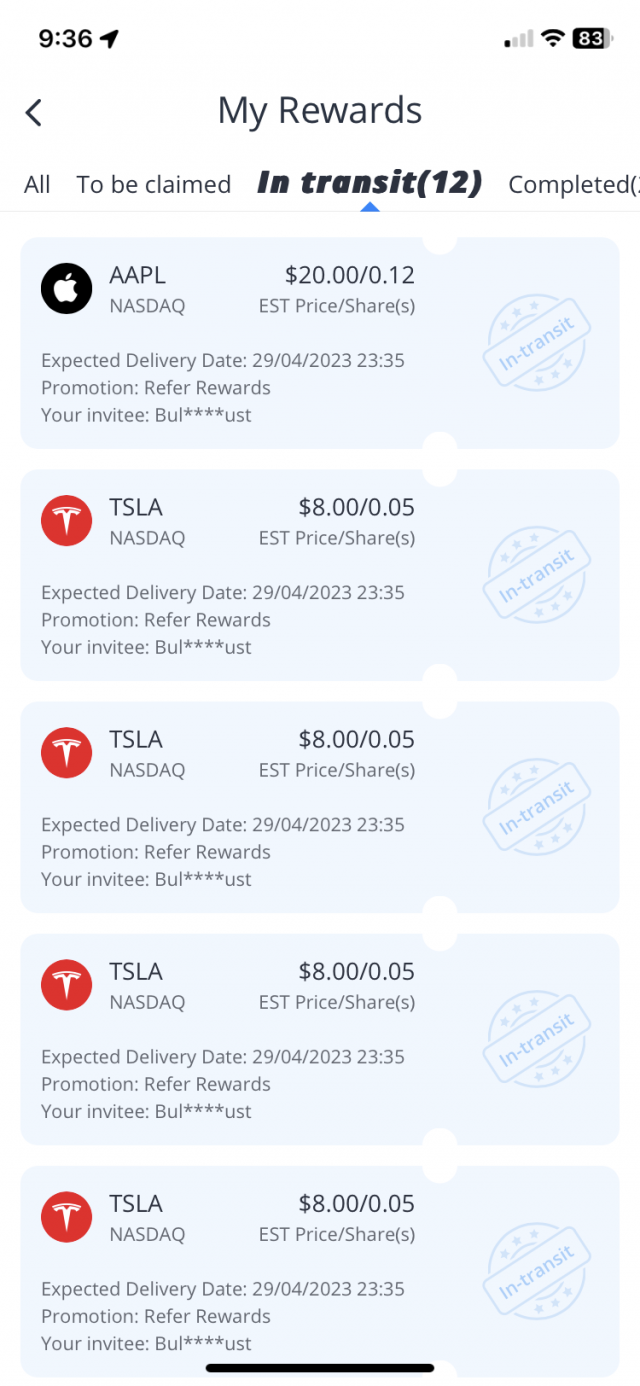Tap the 9:36 clock in status bar
The height and width of the screenshot is (1386, 640).
65,39
